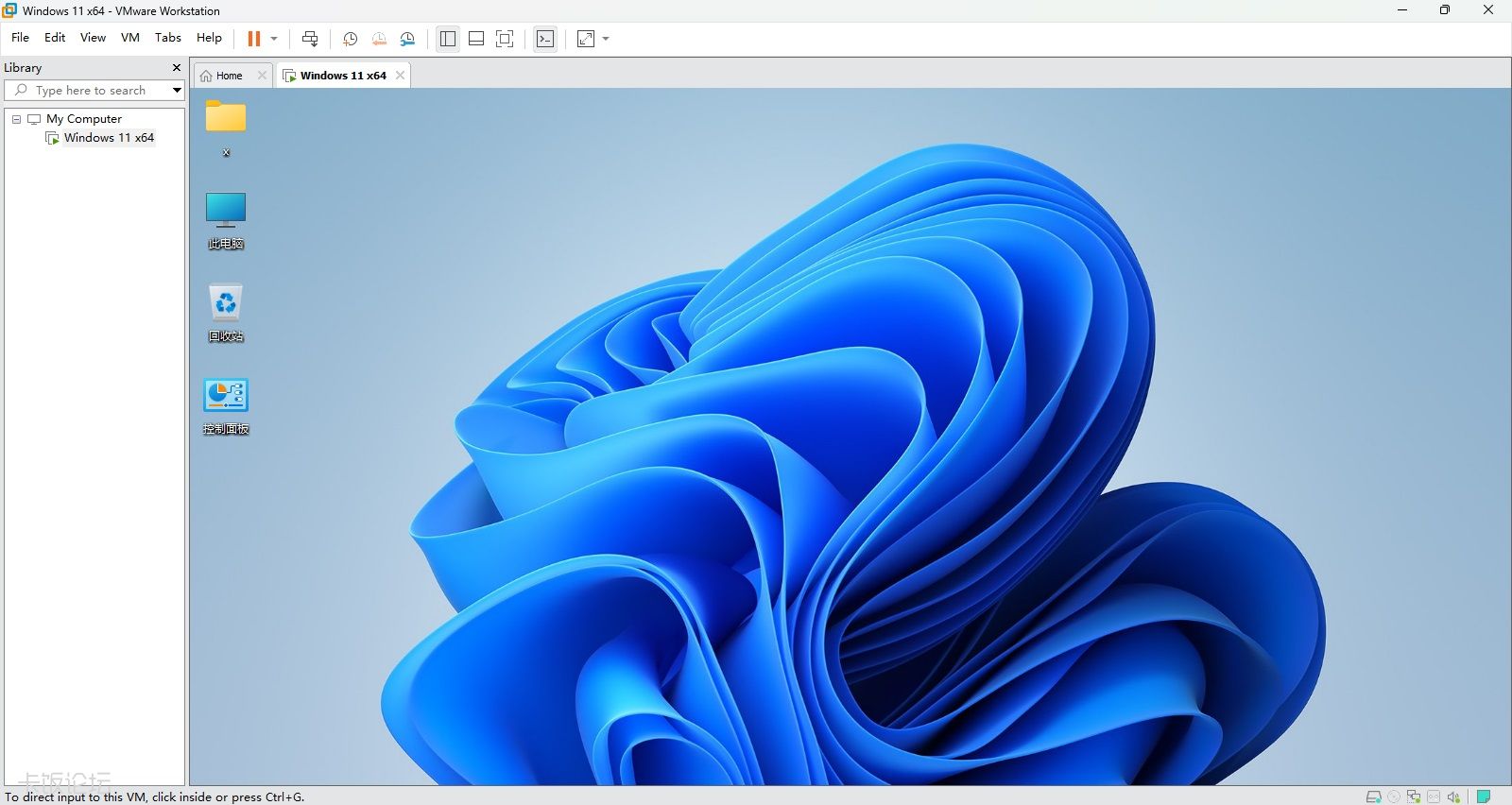Open the VM menu

(130, 38)
